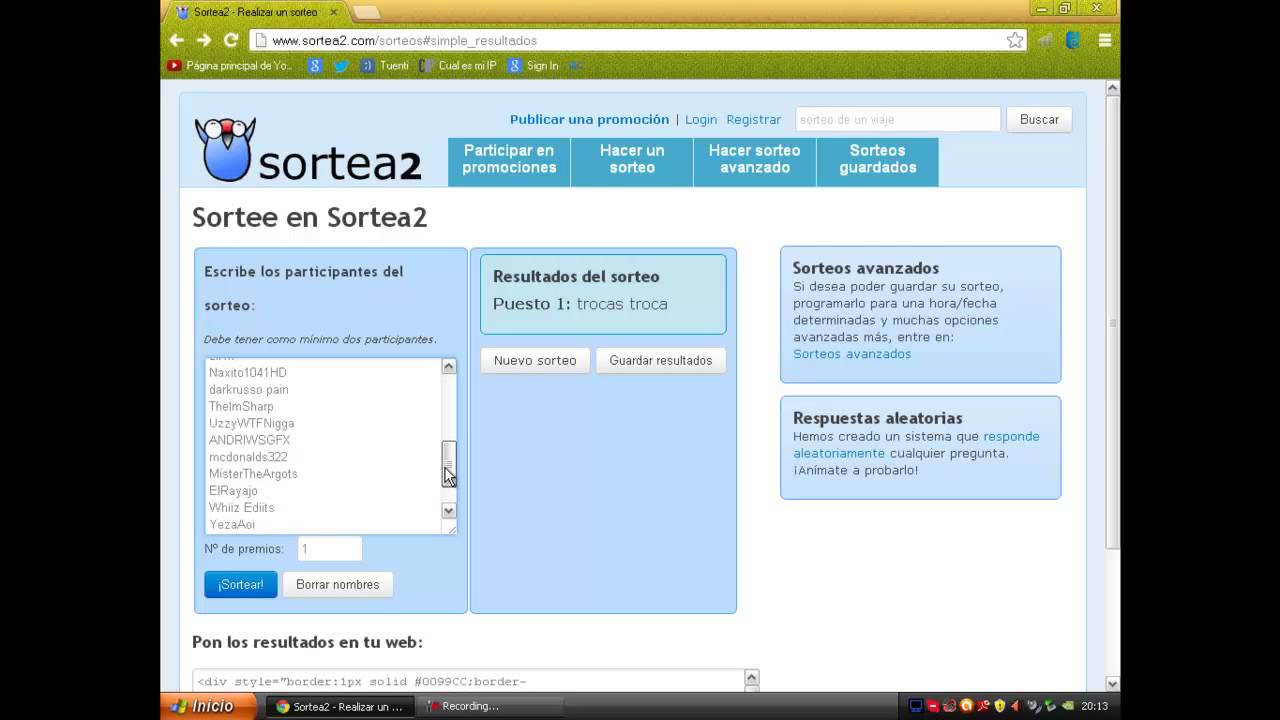
Task: Click participant darkrusso pain in list
Action: click(249, 390)
